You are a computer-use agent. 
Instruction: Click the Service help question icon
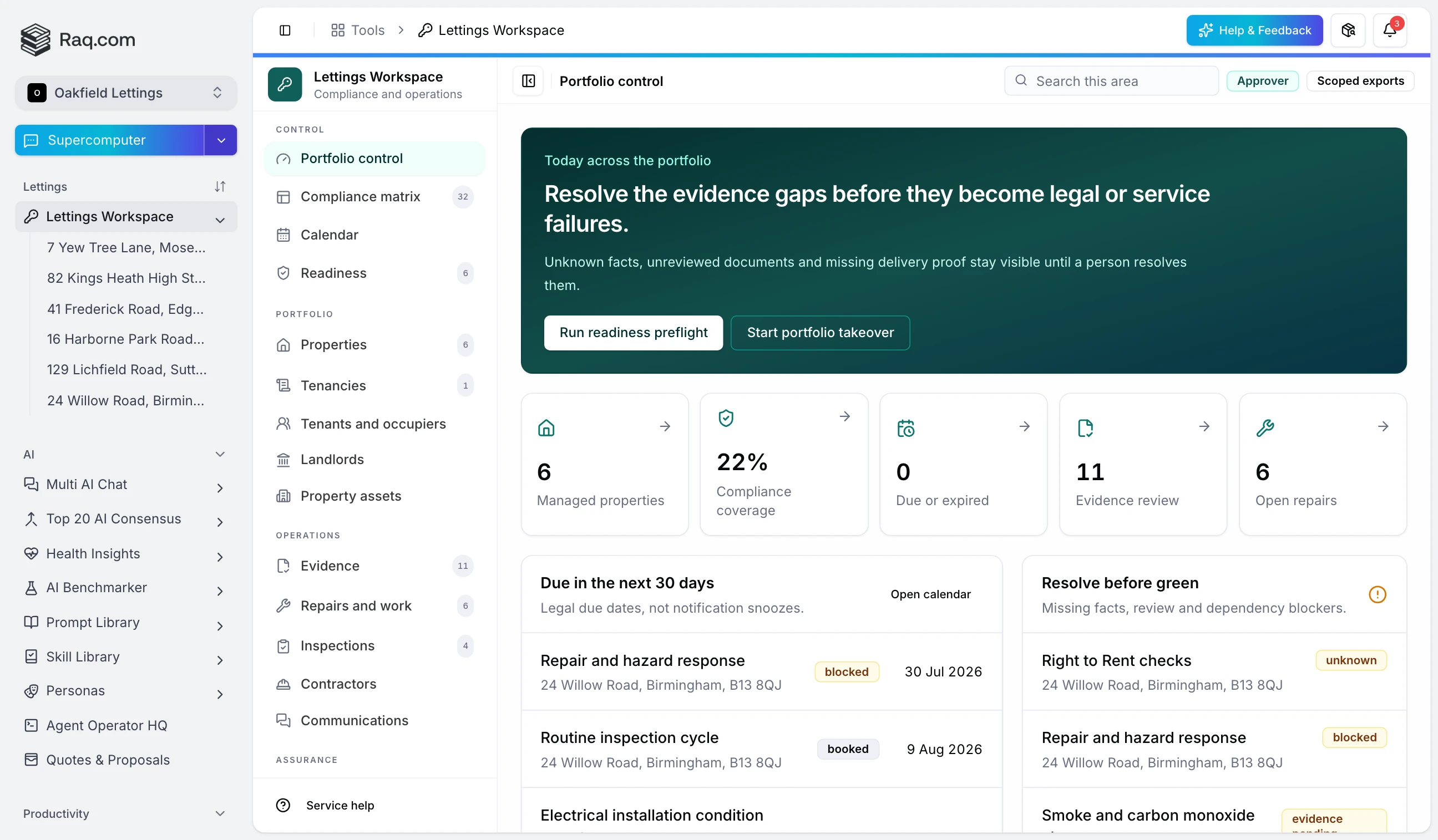pos(283,805)
